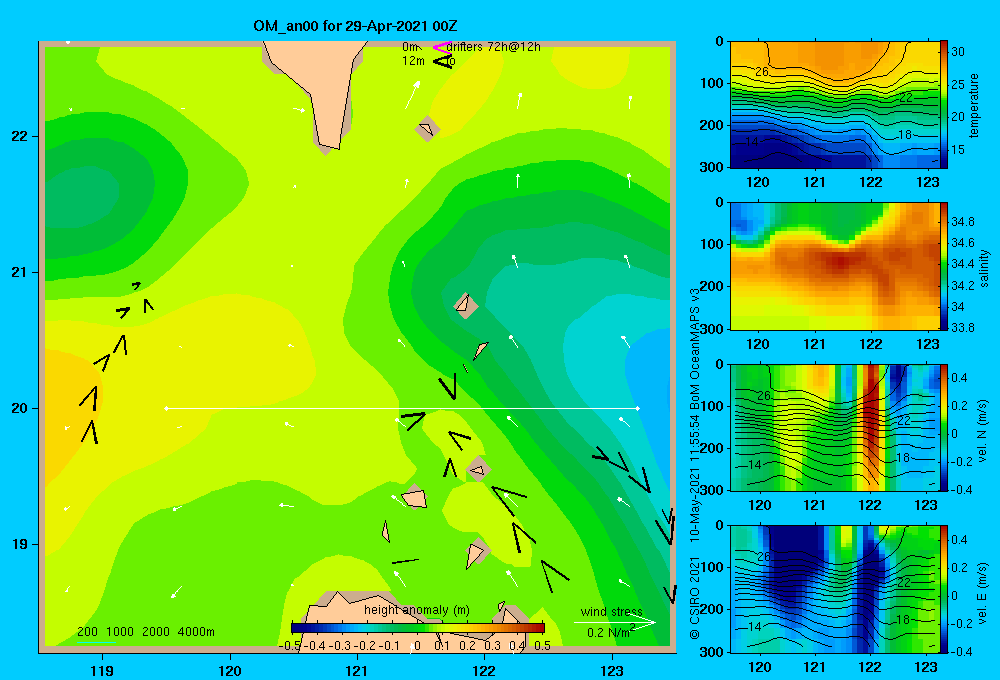Click the 'temperature' axis label

(974, 105)
